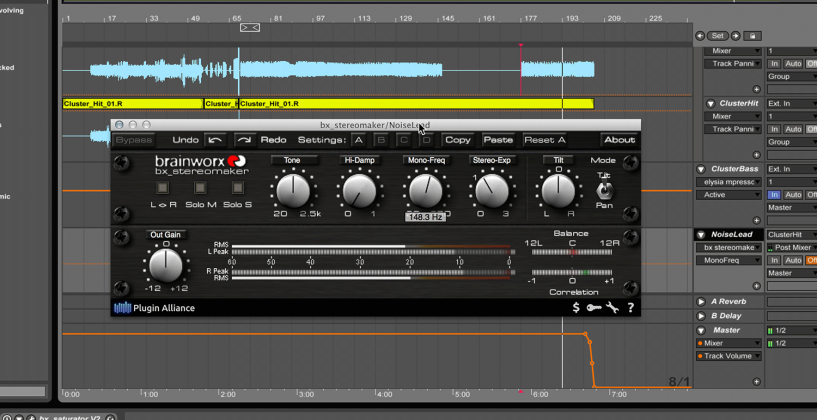Click the Plugin Alliance logo
Image resolution: width=817 pixels, height=420 pixels.
(154, 308)
